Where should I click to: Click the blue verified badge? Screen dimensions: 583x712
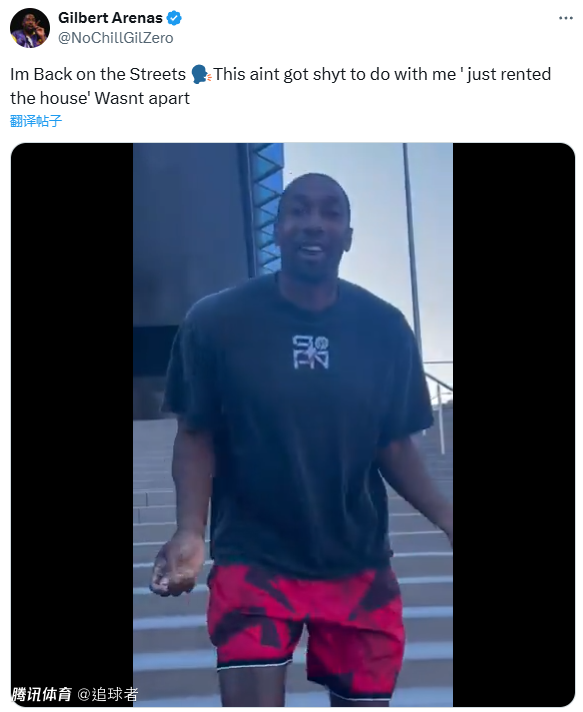tap(174, 18)
